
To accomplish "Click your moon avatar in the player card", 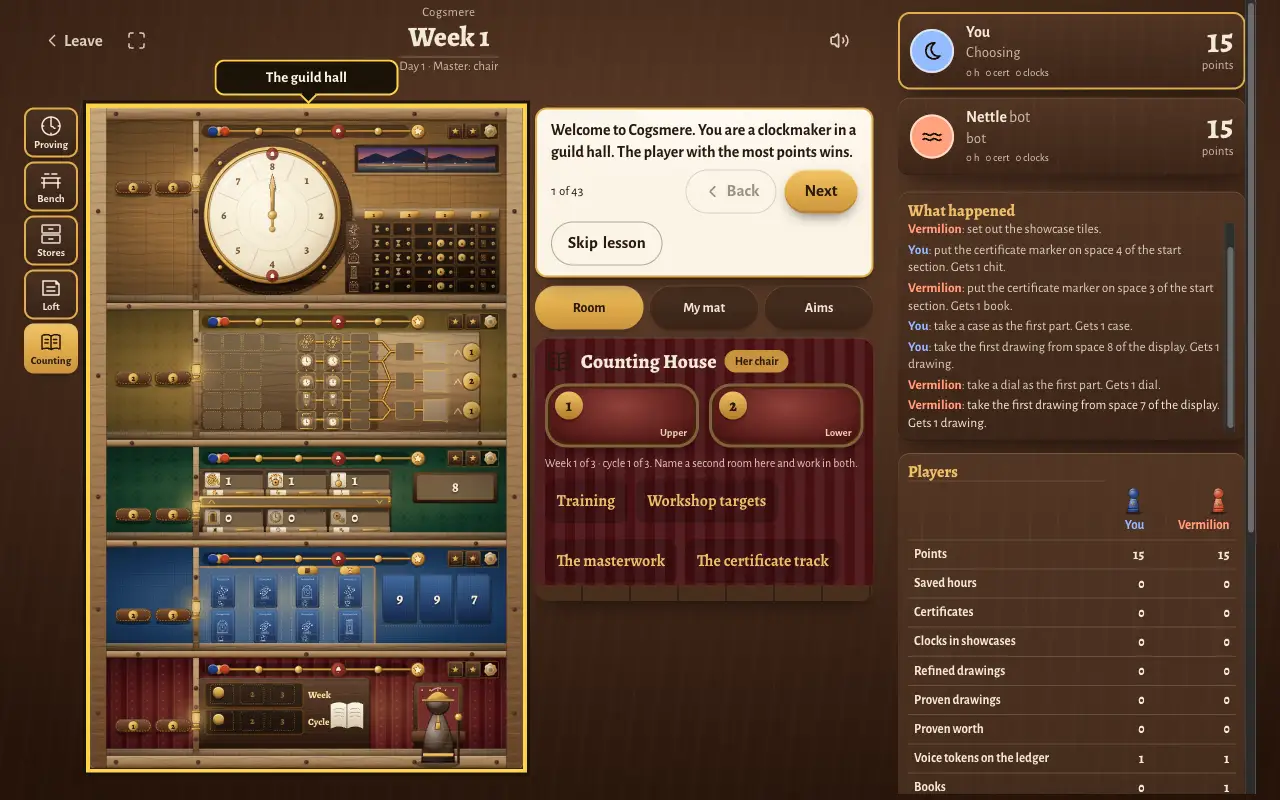I will [x=932, y=51].
